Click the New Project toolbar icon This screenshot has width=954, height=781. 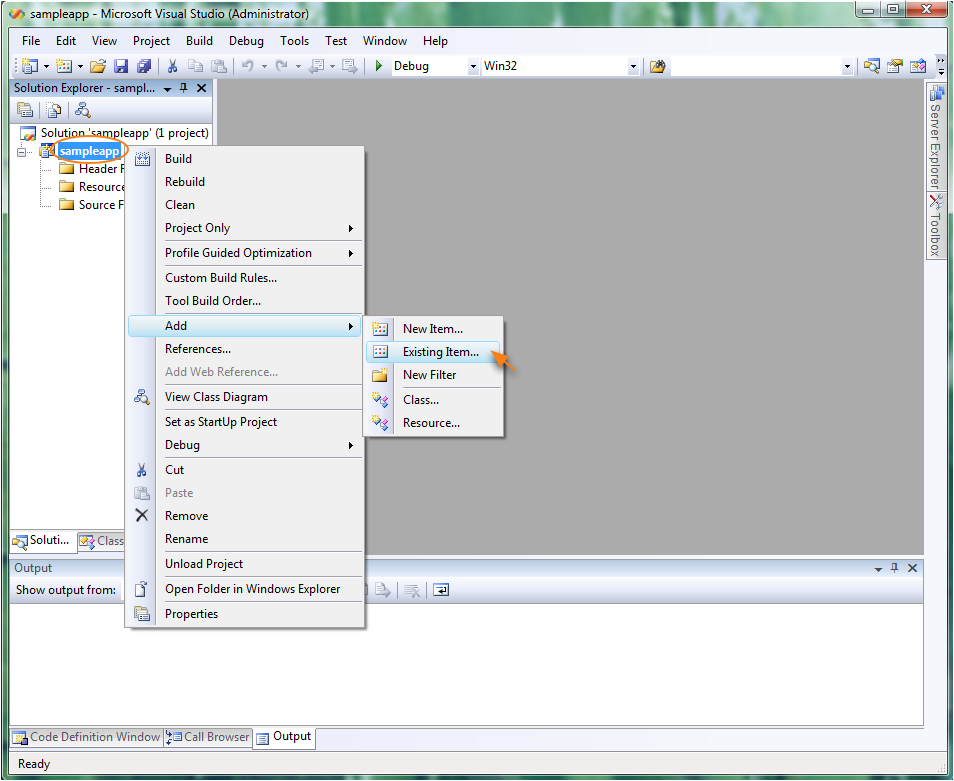(x=30, y=66)
